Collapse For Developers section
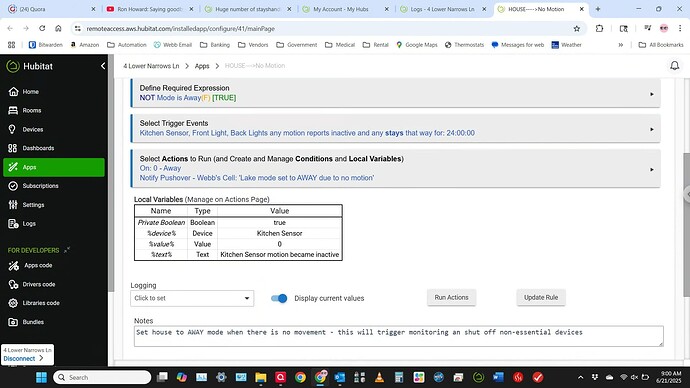The image size is (690, 388). [x=67, y=250]
